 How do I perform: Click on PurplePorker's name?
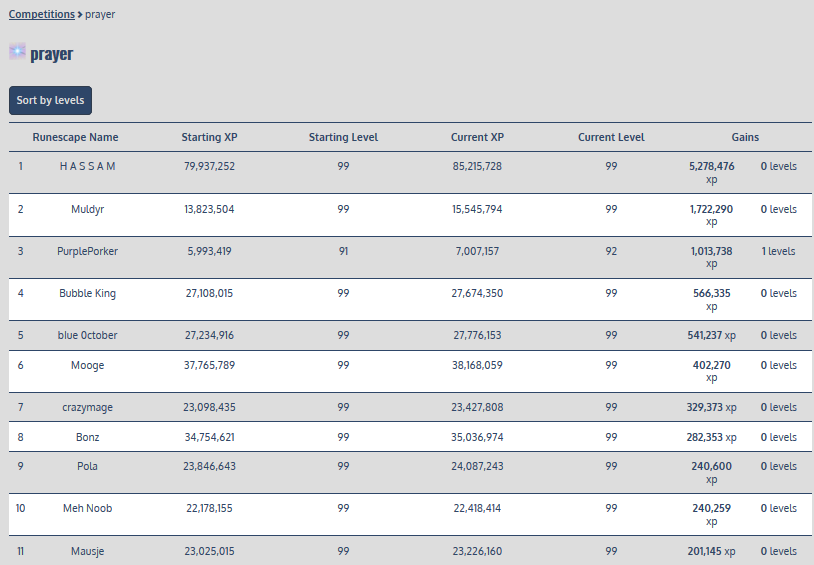(x=88, y=251)
